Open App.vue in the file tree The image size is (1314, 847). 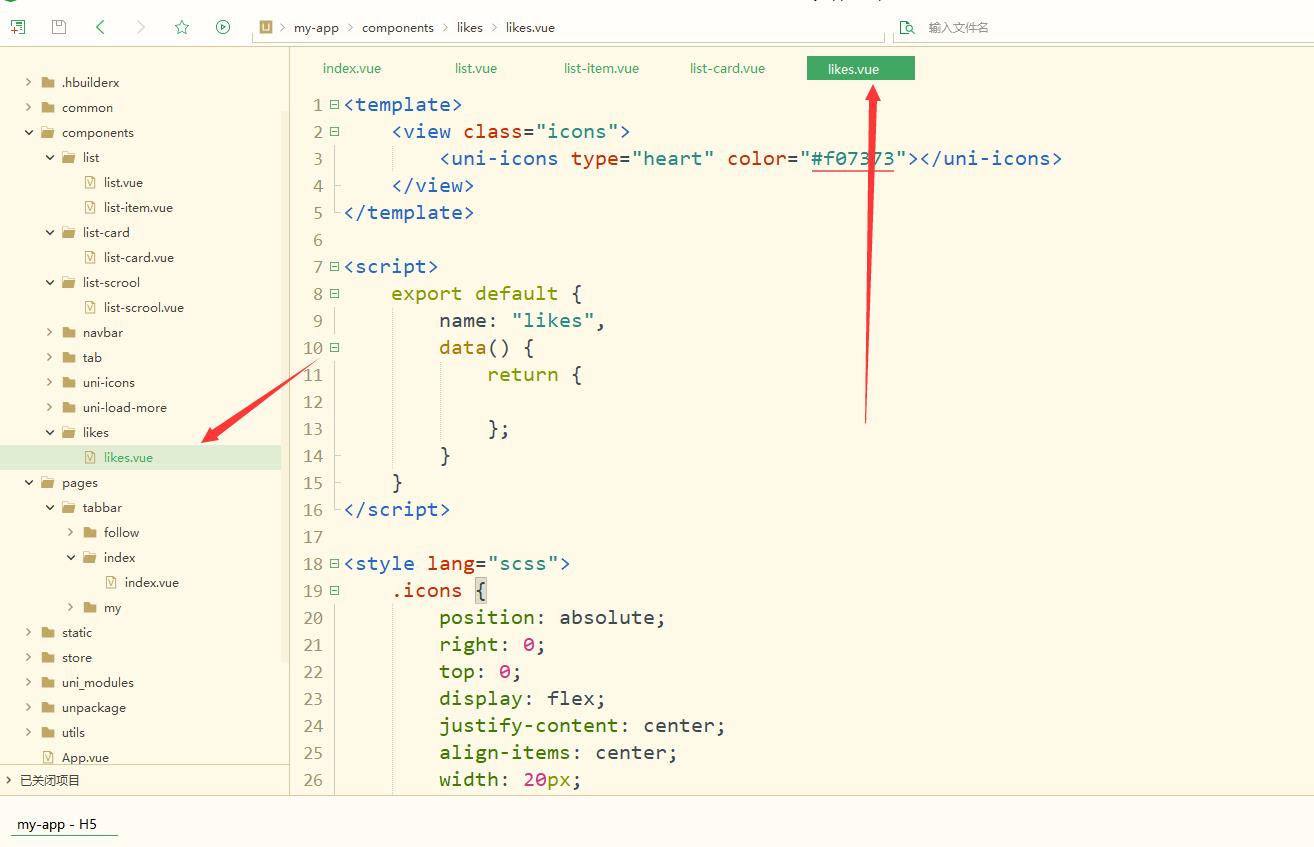coord(85,757)
